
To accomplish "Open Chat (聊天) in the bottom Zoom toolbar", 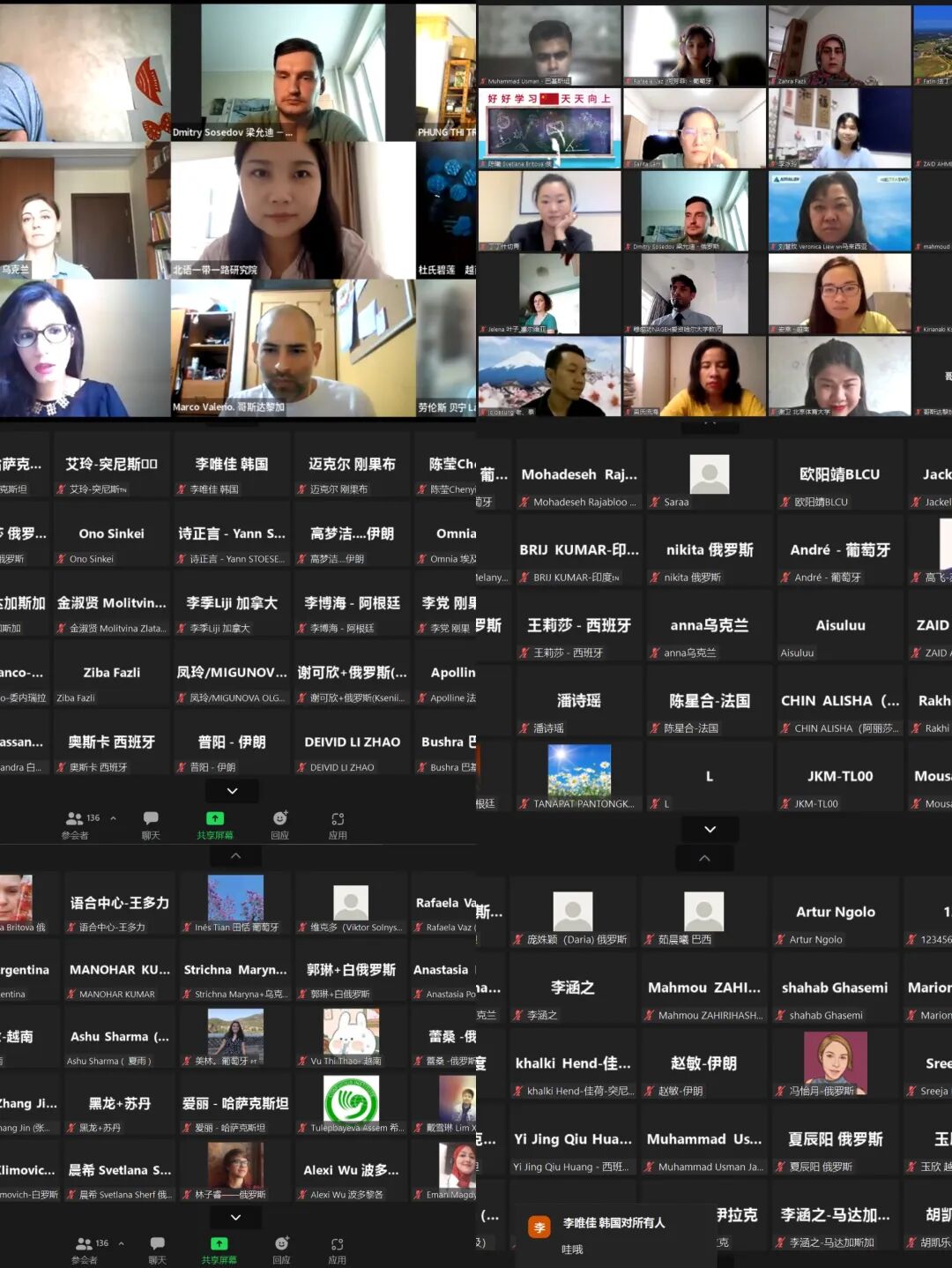I will pos(158,1250).
